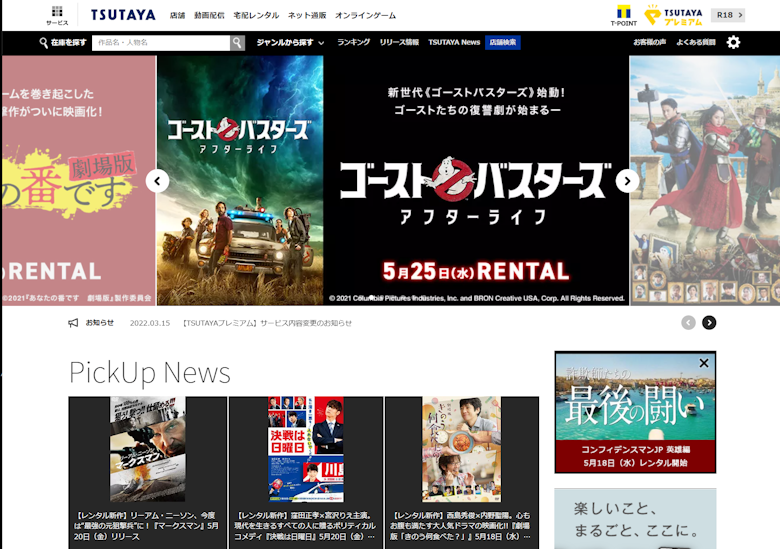Close the コンフィデンスマンJP ad with X
The height and width of the screenshot is (549, 780).
704,363
